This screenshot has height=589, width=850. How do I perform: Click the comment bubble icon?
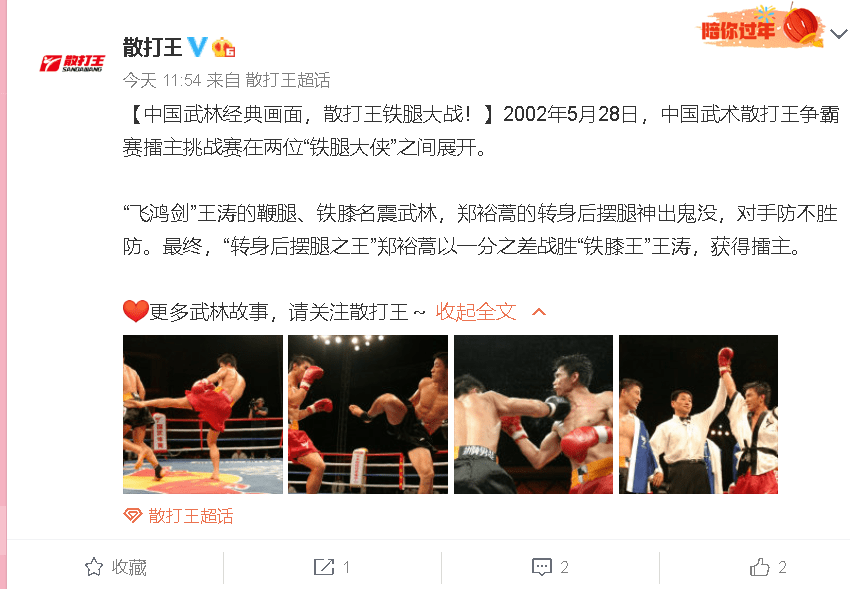click(542, 567)
